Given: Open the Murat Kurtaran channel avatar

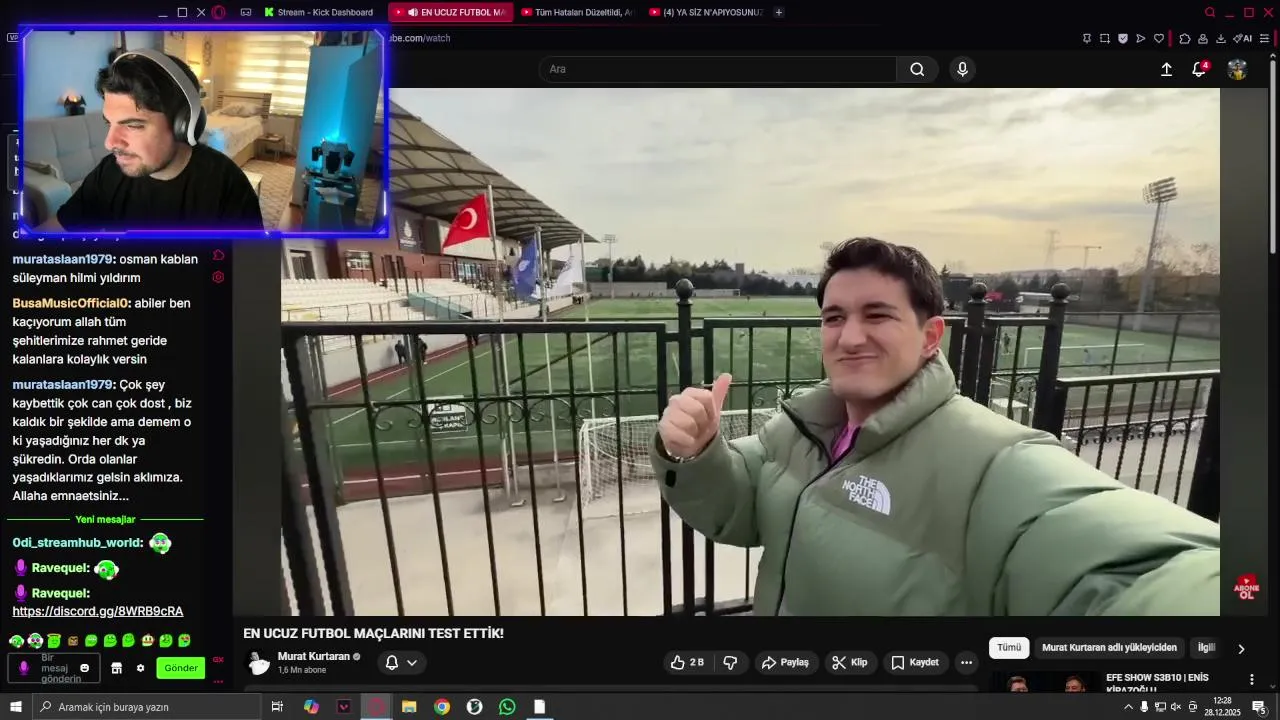Looking at the screenshot, I should [259, 663].
